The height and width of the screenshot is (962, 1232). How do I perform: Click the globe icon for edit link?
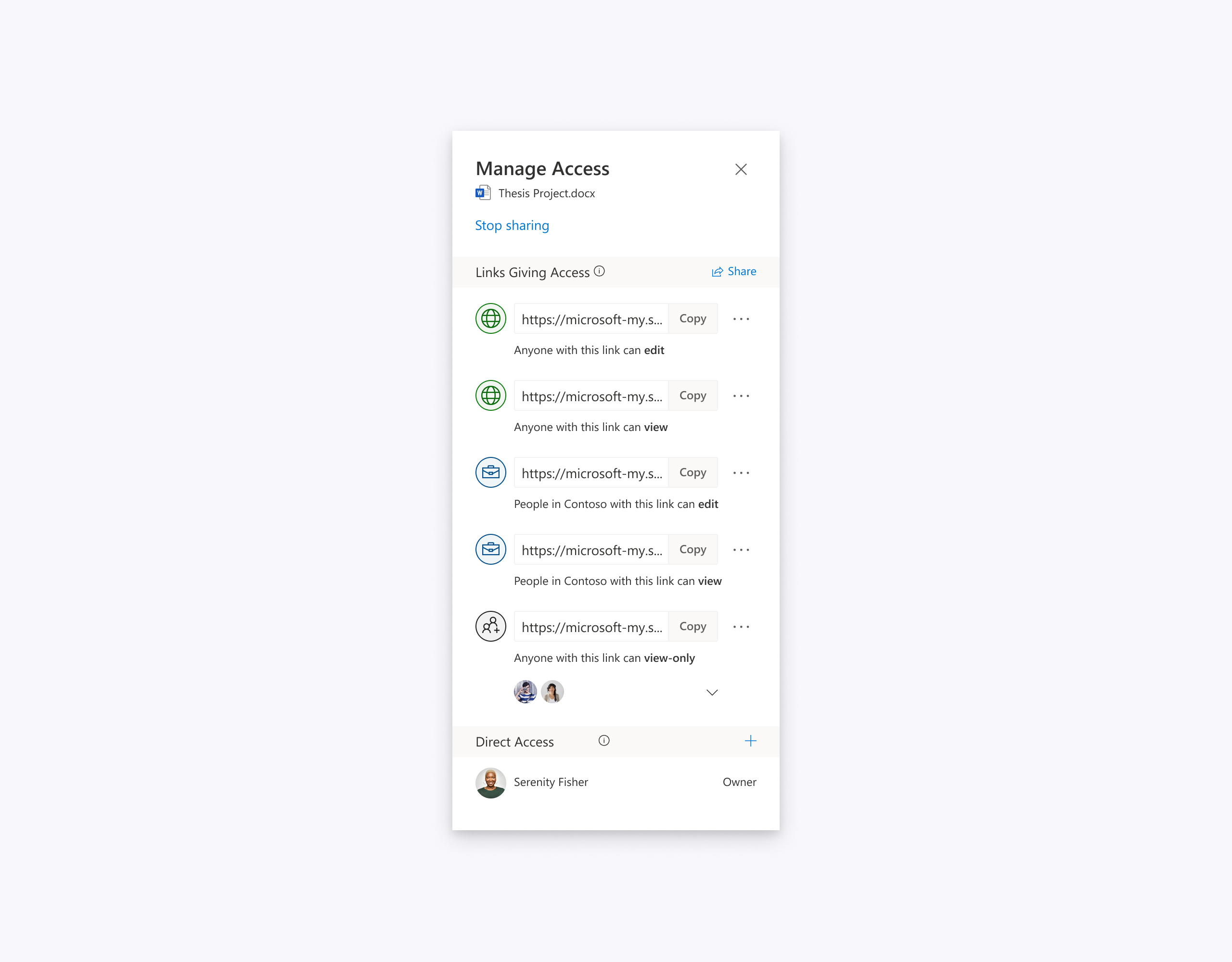pyautogui.click(x=491, y=318)
